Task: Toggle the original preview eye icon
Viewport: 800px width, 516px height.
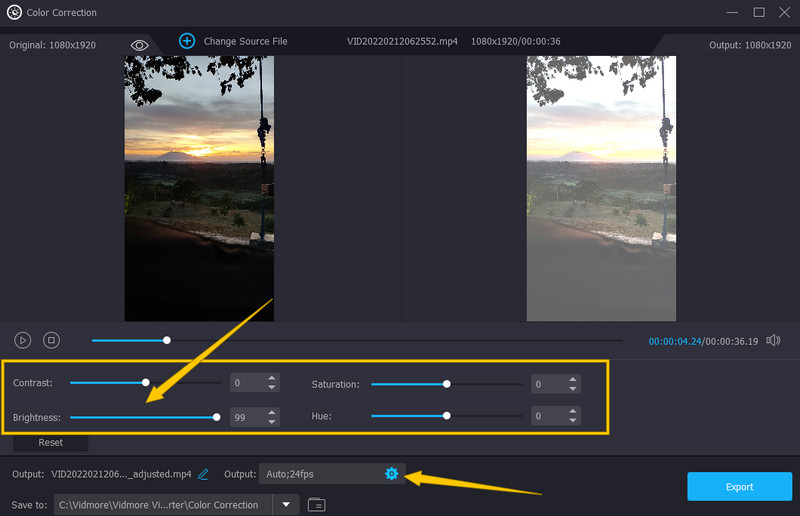Action: point(139,45)
